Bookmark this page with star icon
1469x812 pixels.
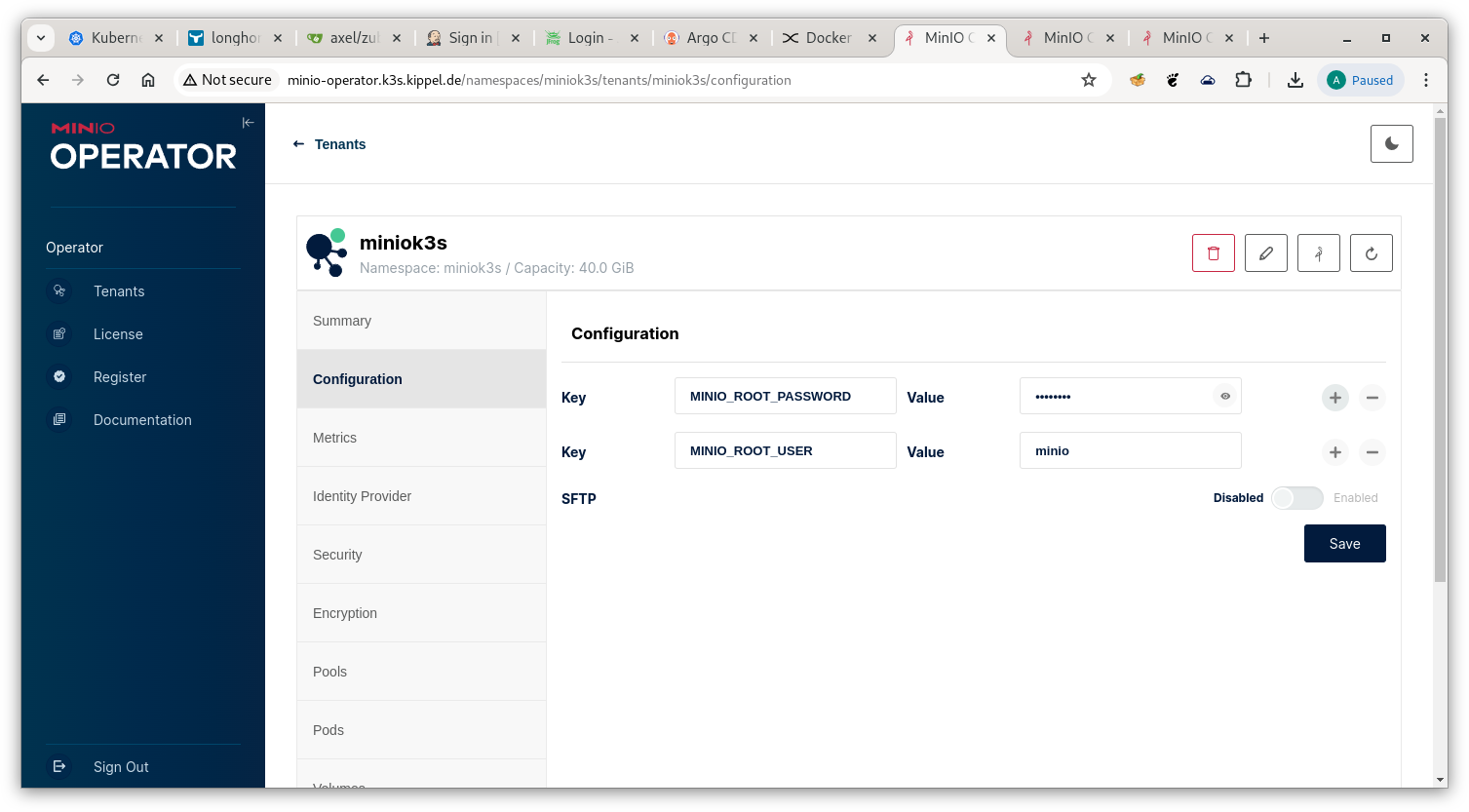1089,80
